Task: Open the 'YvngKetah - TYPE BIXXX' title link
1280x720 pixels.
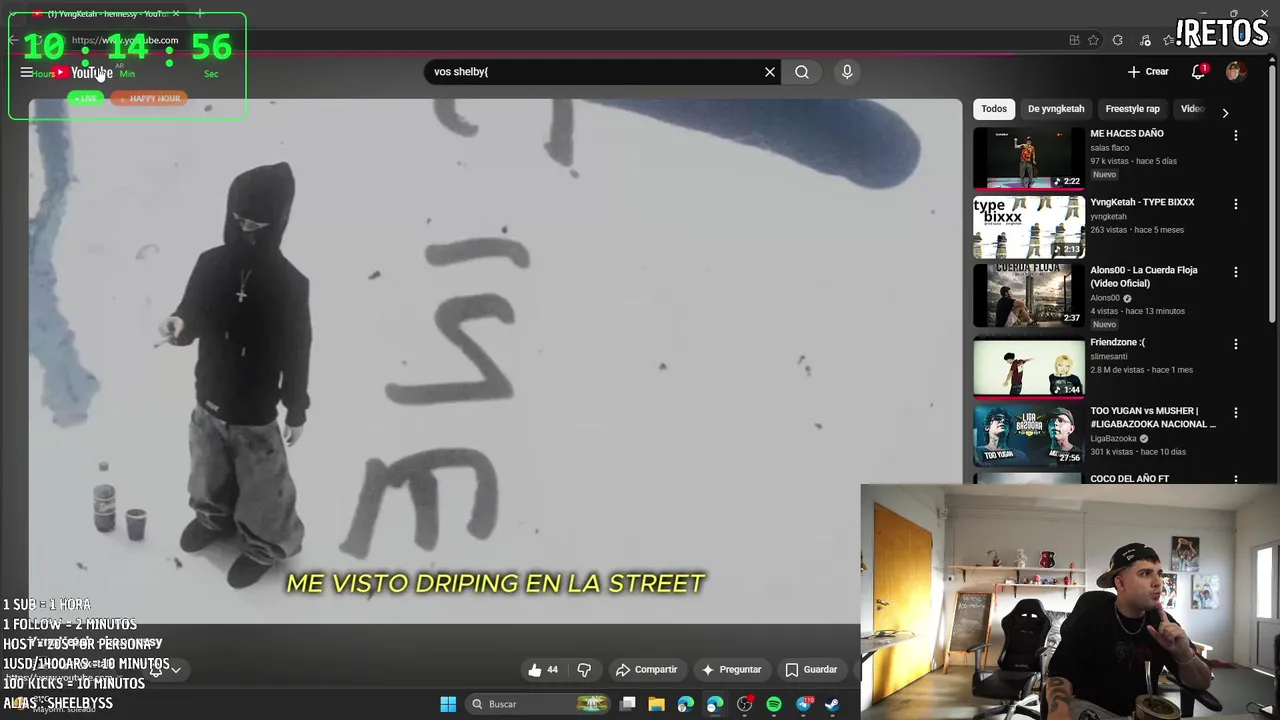Action: [1142, 202]
